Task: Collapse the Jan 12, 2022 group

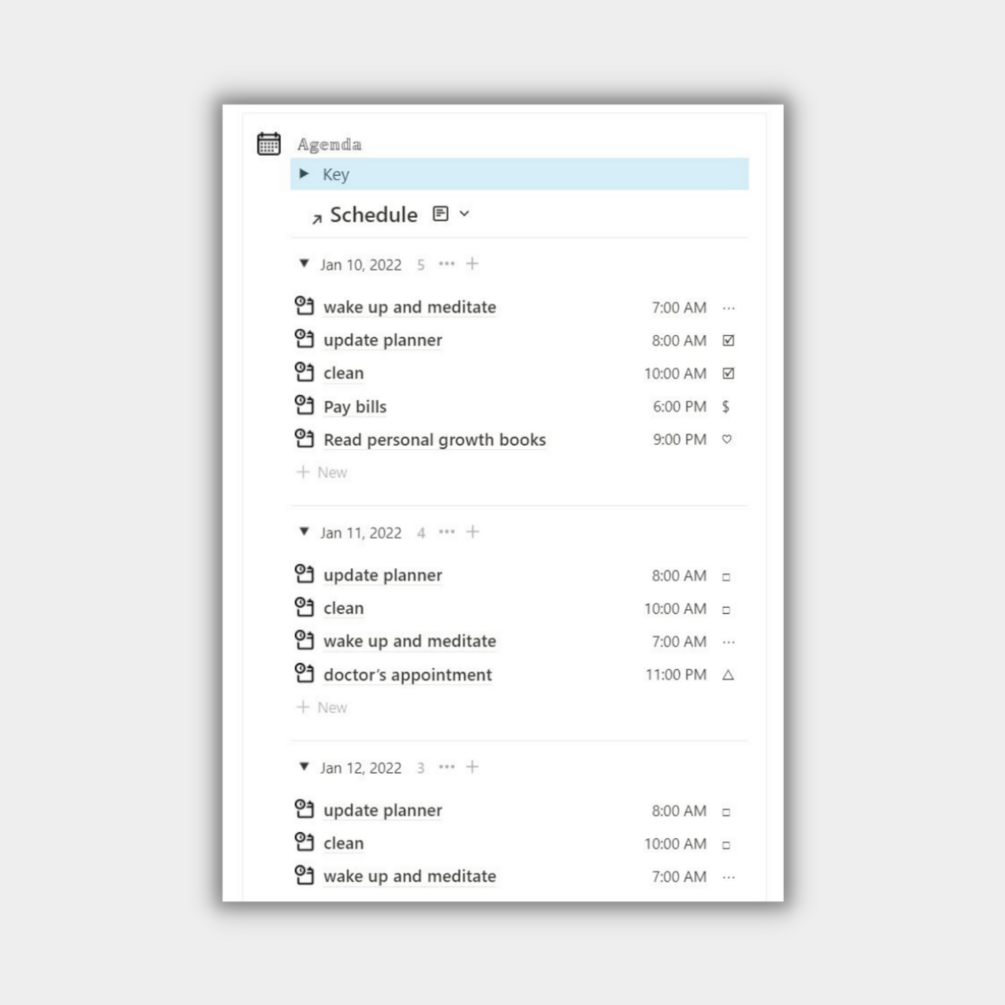Action: (304, 767)
